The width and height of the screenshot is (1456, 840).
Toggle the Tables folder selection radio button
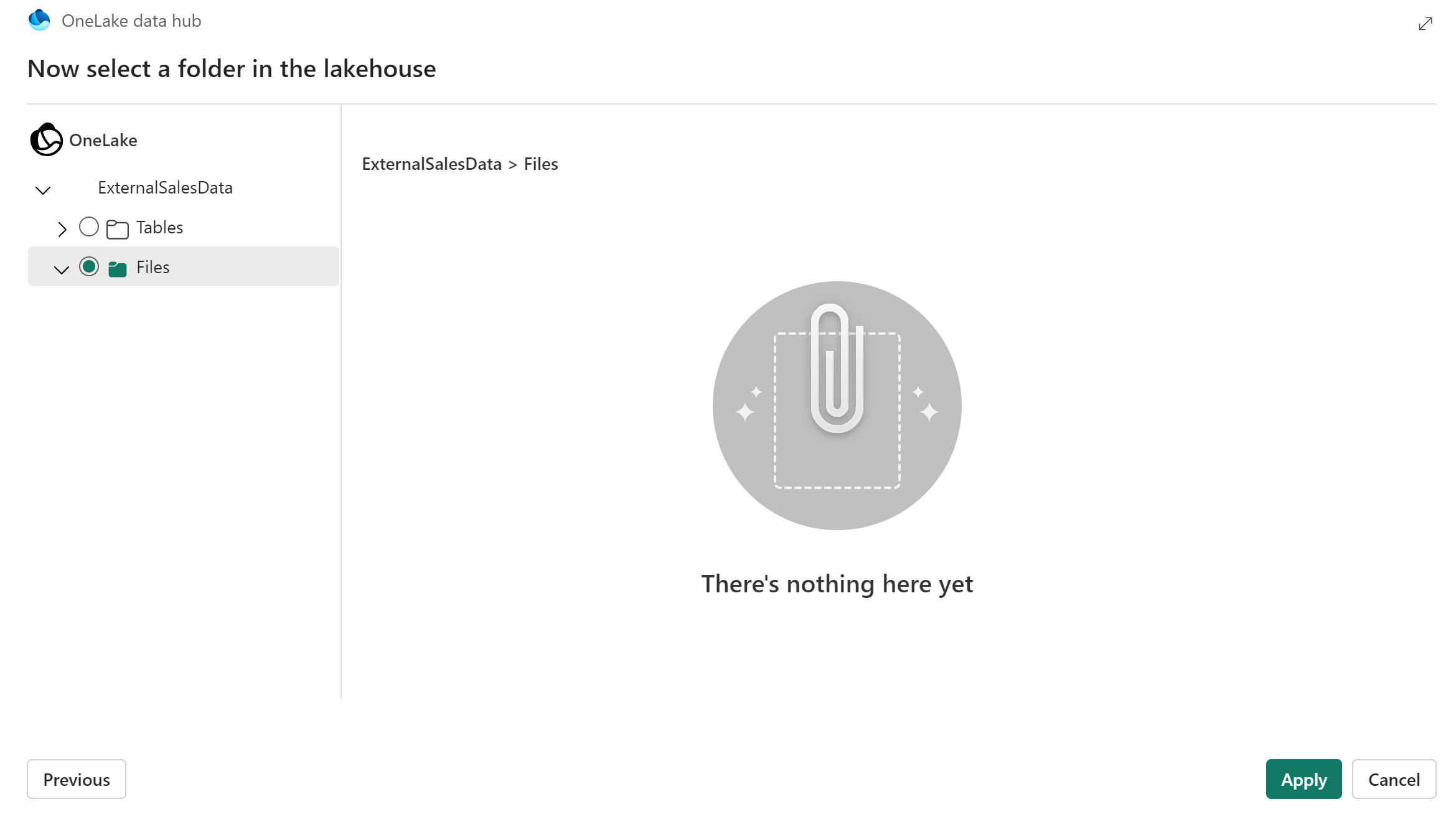coord(88,227)
